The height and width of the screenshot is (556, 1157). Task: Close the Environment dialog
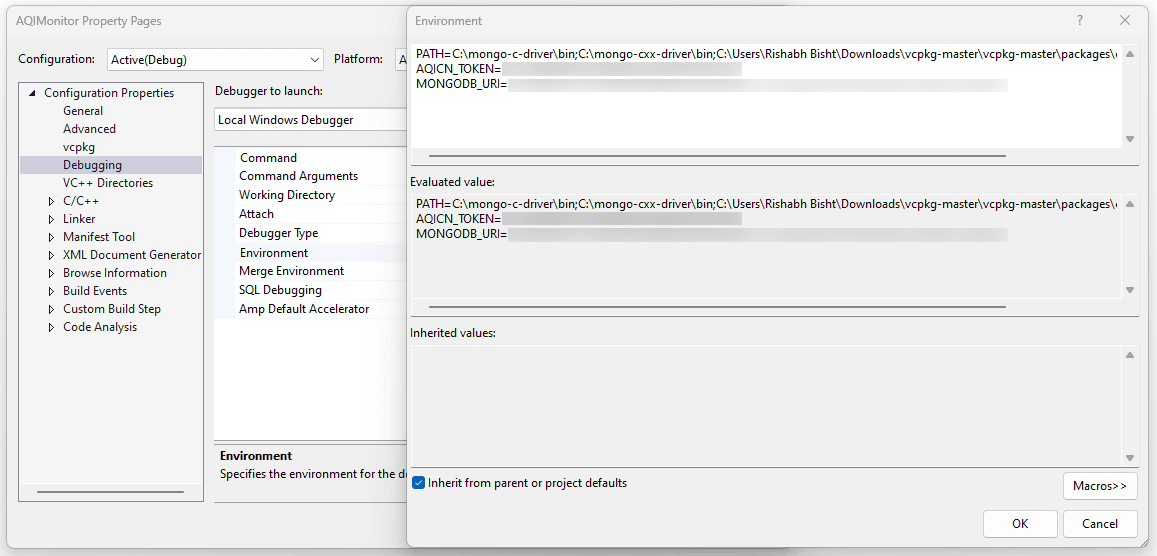coord(1125,20)
